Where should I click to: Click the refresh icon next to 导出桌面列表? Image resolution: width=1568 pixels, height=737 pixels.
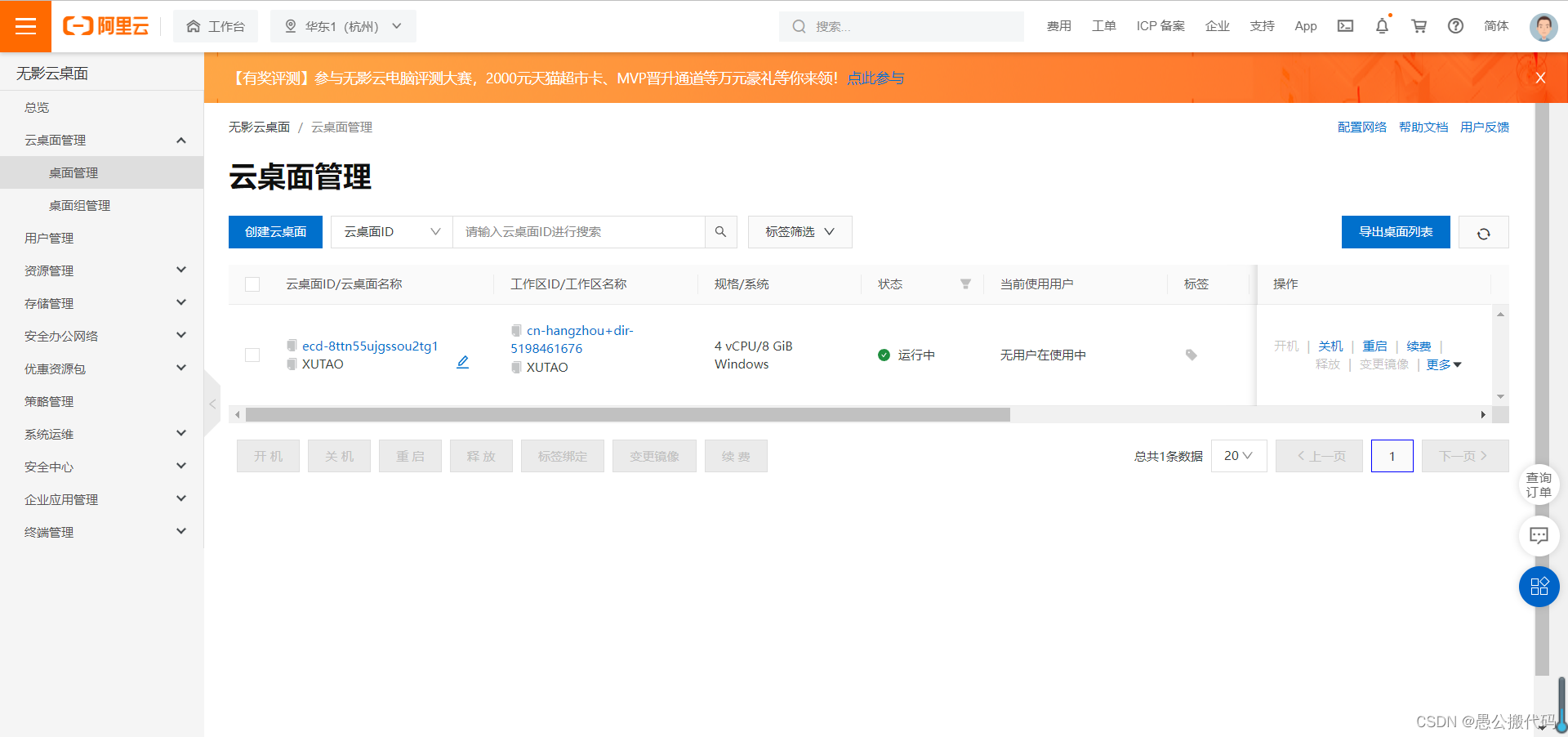1483,233
